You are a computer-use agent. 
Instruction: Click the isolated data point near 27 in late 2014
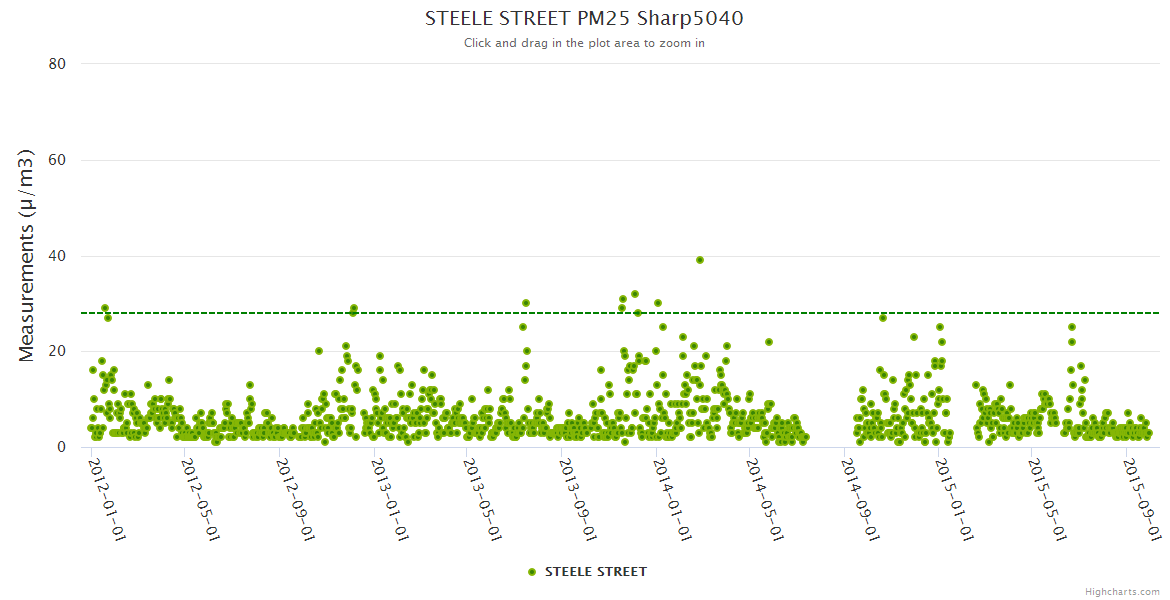coord(883,318)
